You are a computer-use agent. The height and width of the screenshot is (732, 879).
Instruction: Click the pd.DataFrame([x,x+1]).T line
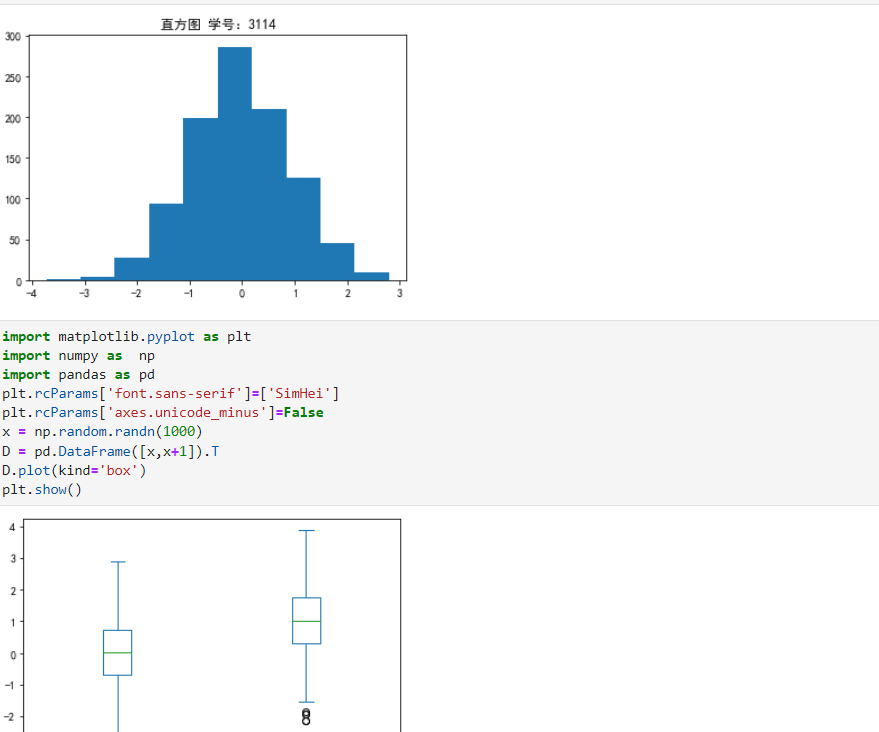(110, 451)
